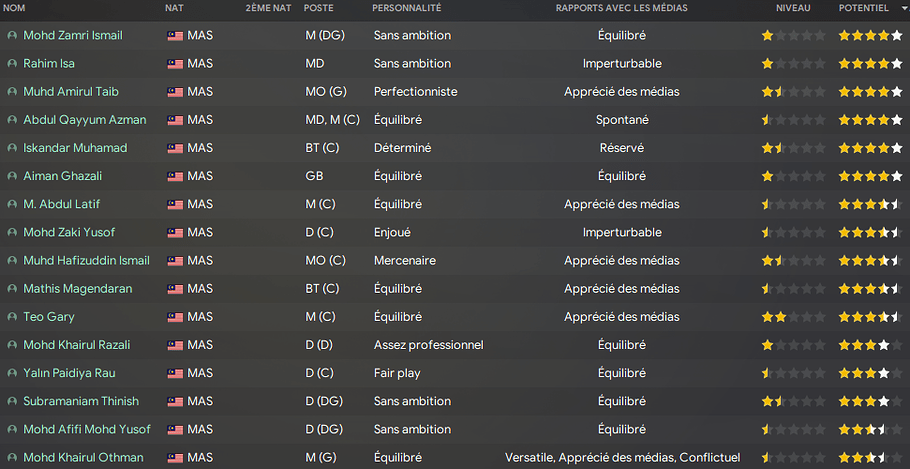910x469 pixels.
Task: Open Subramaniam Thinish's player profile
Action: [x=81, y=402]
